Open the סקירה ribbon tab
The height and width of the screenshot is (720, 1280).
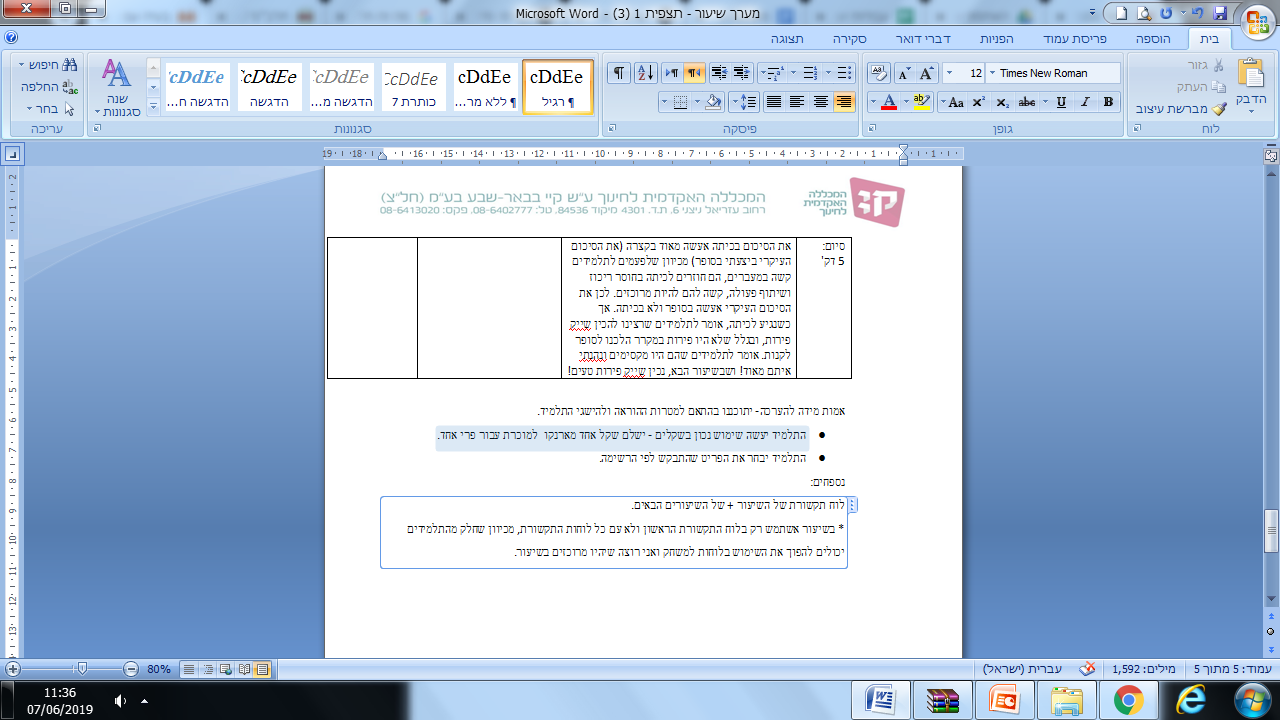pyautogui.click(x=849, y=38)
